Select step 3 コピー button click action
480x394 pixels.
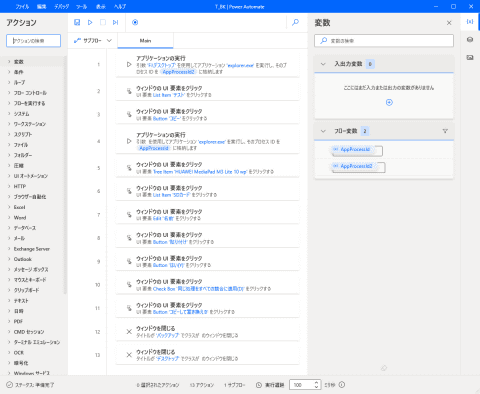207,114
